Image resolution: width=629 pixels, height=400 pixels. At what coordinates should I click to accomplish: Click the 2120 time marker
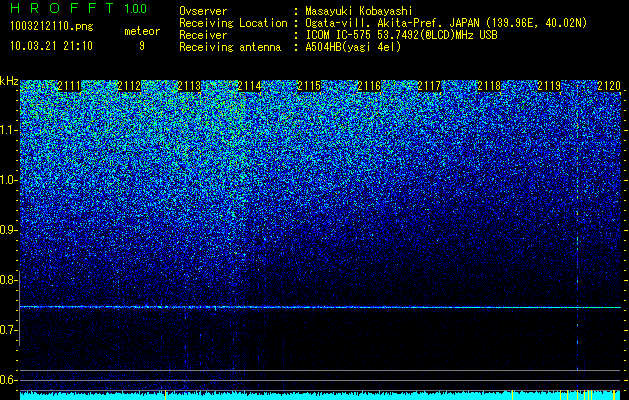609,86
